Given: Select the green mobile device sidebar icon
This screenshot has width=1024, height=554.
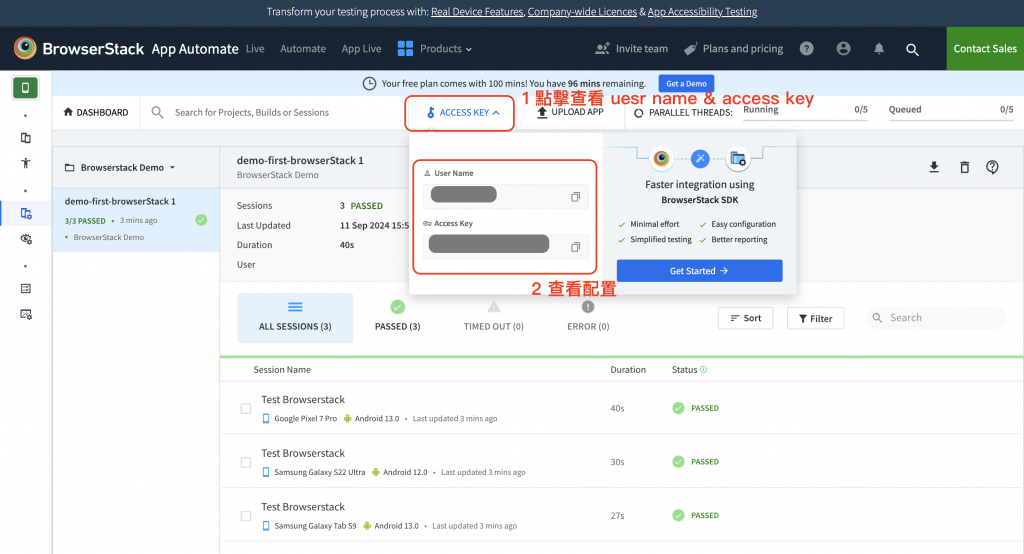Looking at the screenshot, I should pyautogui.click(x=25, y=88).
